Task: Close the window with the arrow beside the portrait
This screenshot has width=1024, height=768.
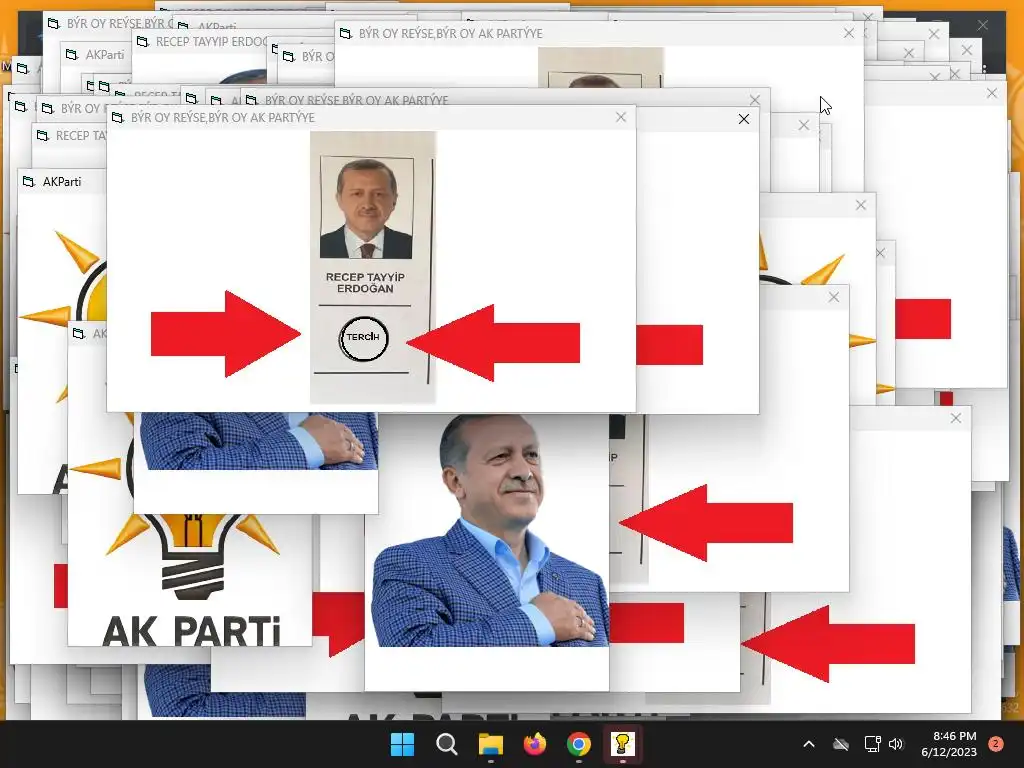Action: point(834,297)
